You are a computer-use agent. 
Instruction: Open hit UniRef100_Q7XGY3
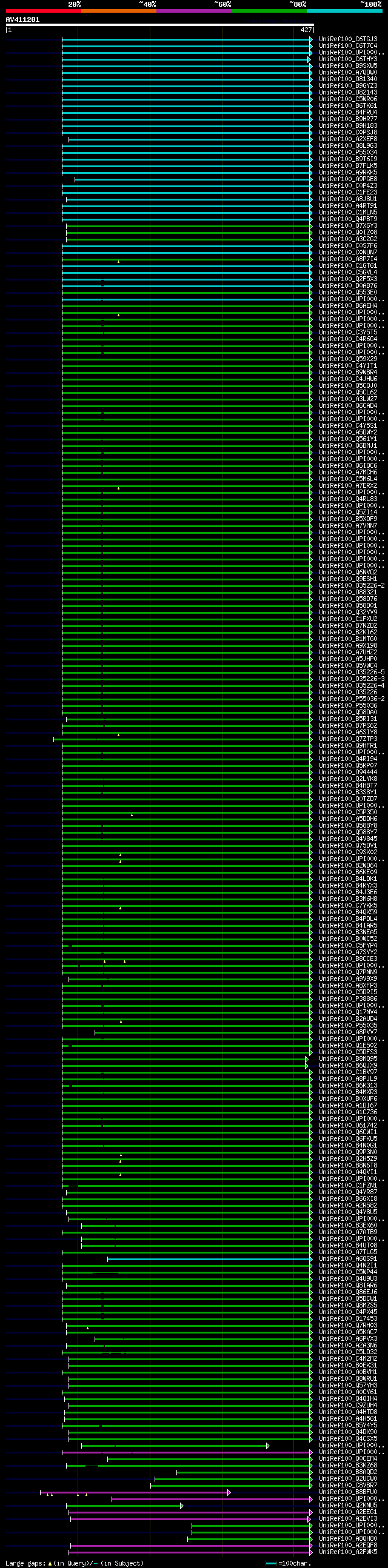(x=348, y=227)
